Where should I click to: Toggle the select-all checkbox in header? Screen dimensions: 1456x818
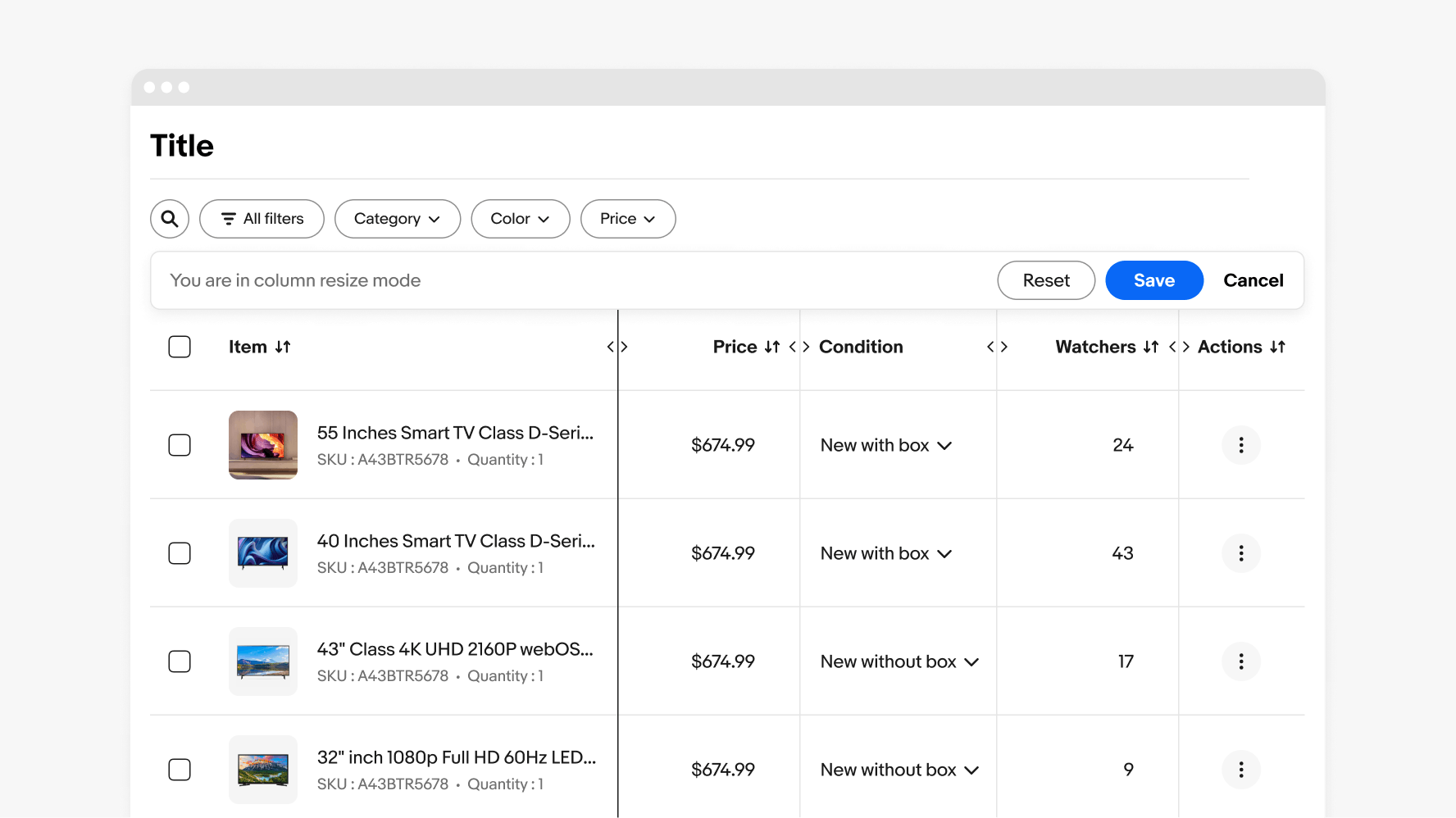pyautogui.click(x=180, y=348)
